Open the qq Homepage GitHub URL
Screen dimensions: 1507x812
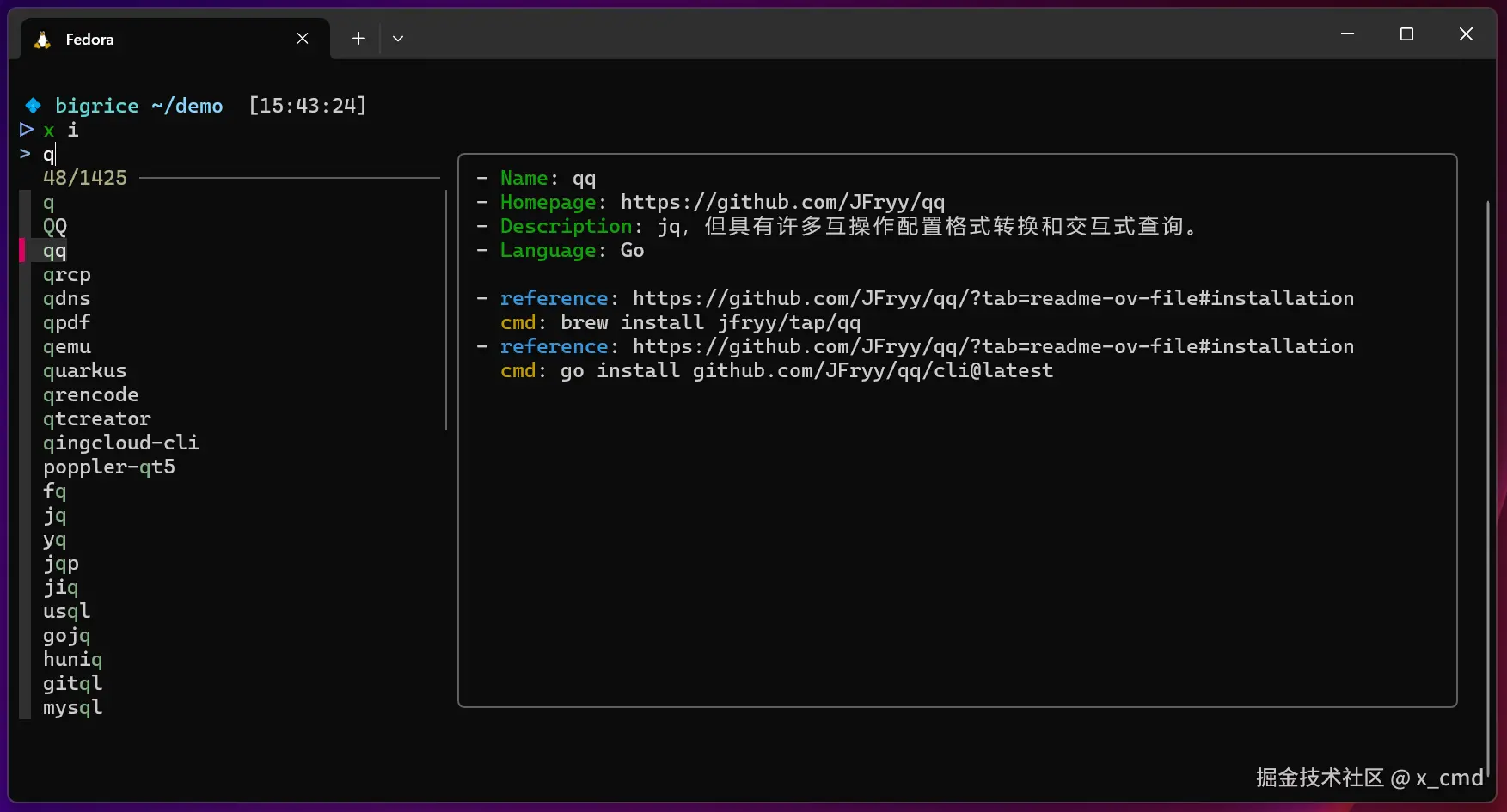pyautogui.click(x=783, y=203)
